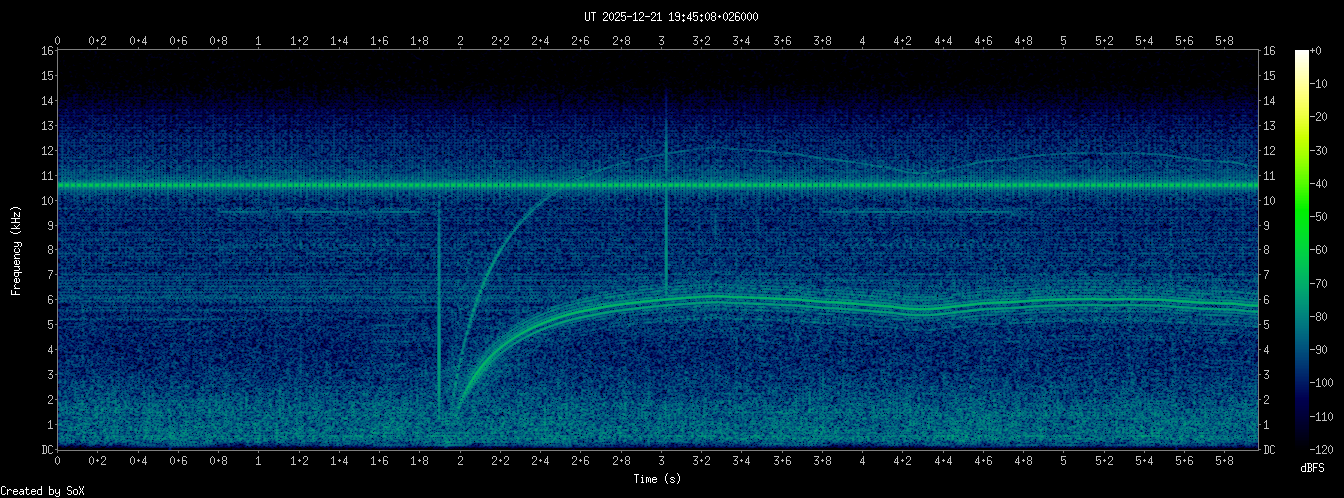Click the vertical spike near 1.9 seconds
This screenshot has height=498, width=1344.
pos(439,300)
